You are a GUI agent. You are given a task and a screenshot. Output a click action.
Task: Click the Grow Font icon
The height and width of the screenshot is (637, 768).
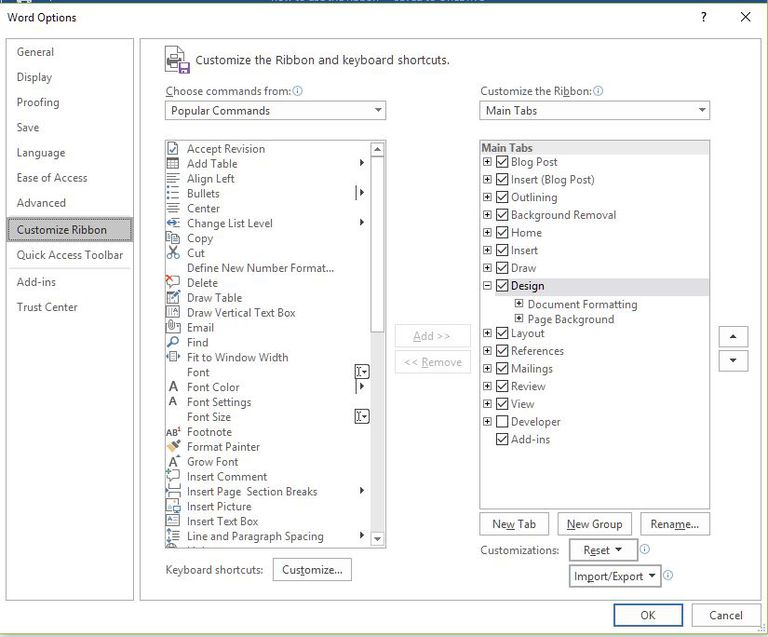173,461
